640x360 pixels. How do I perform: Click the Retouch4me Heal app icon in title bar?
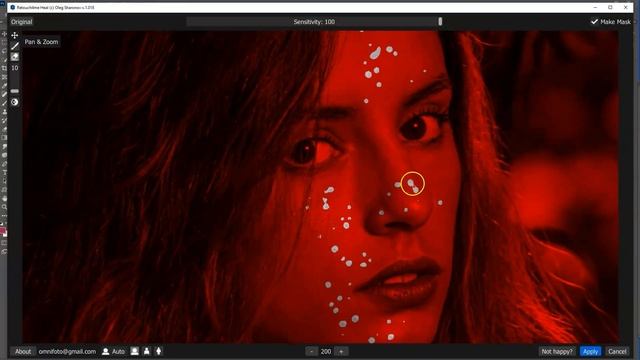[x=12, y=7]
